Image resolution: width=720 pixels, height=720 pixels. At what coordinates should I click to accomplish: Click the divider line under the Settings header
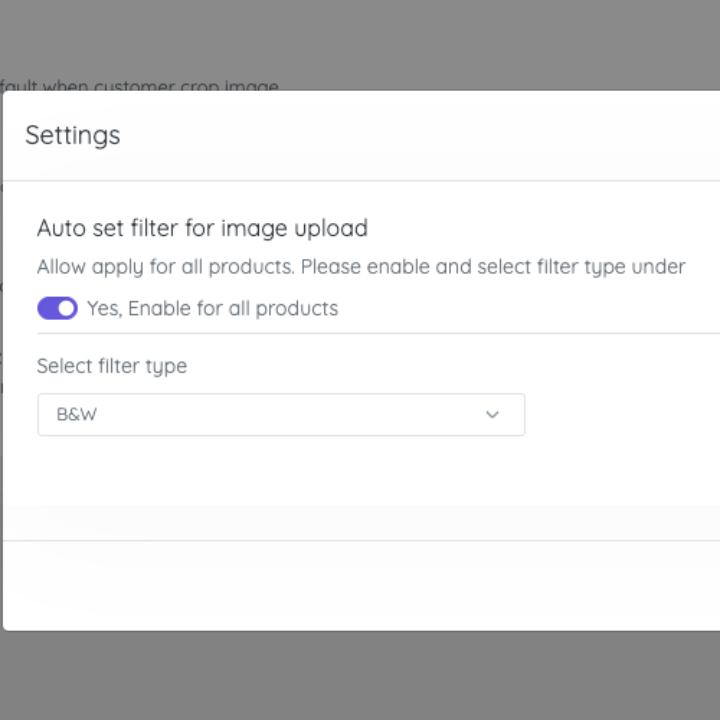[x=360, y=181]
